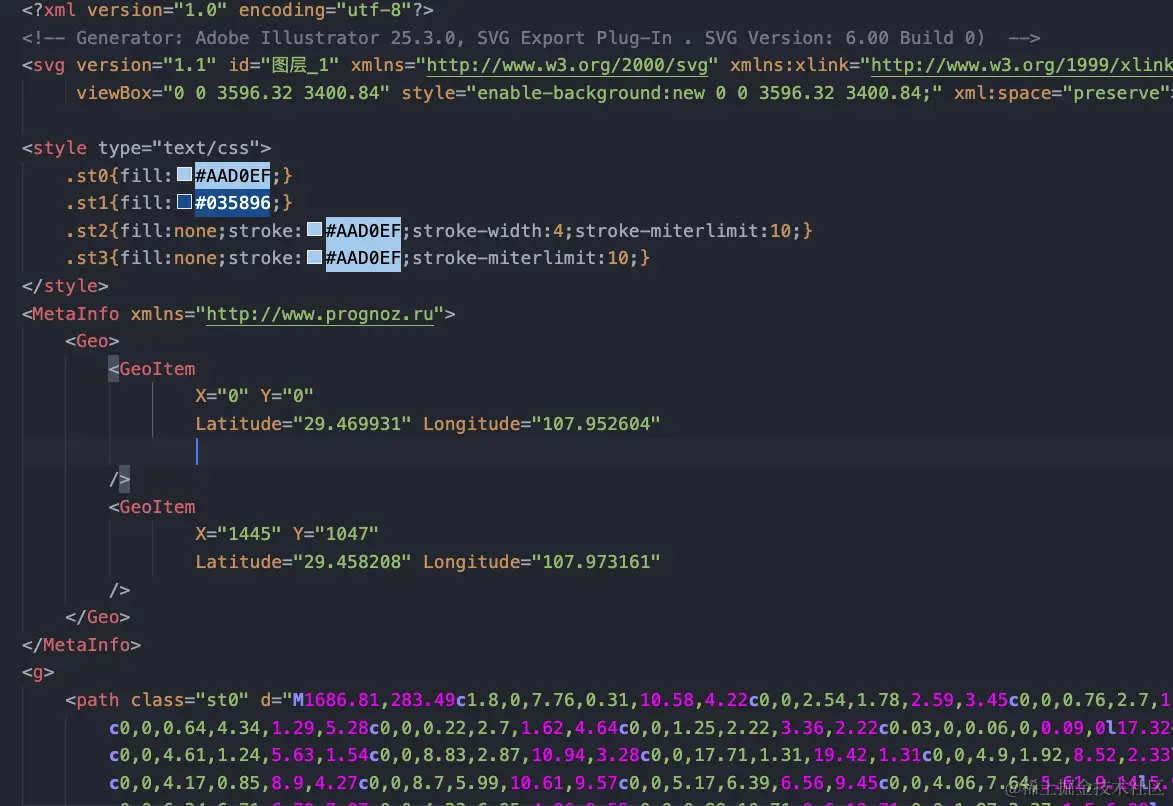Click the Y="0" attribute
Viewport: 1173px width, 806px height.
point(287,395)
